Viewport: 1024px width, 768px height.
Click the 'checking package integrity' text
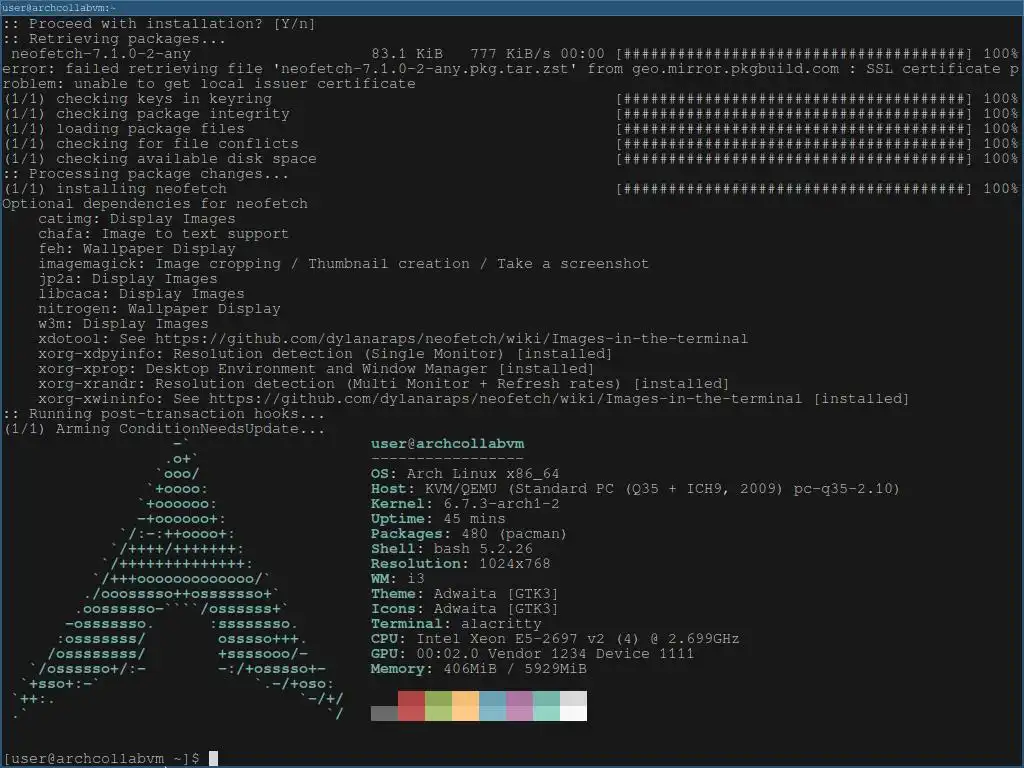pyautogui.click(x=172, y=114)
